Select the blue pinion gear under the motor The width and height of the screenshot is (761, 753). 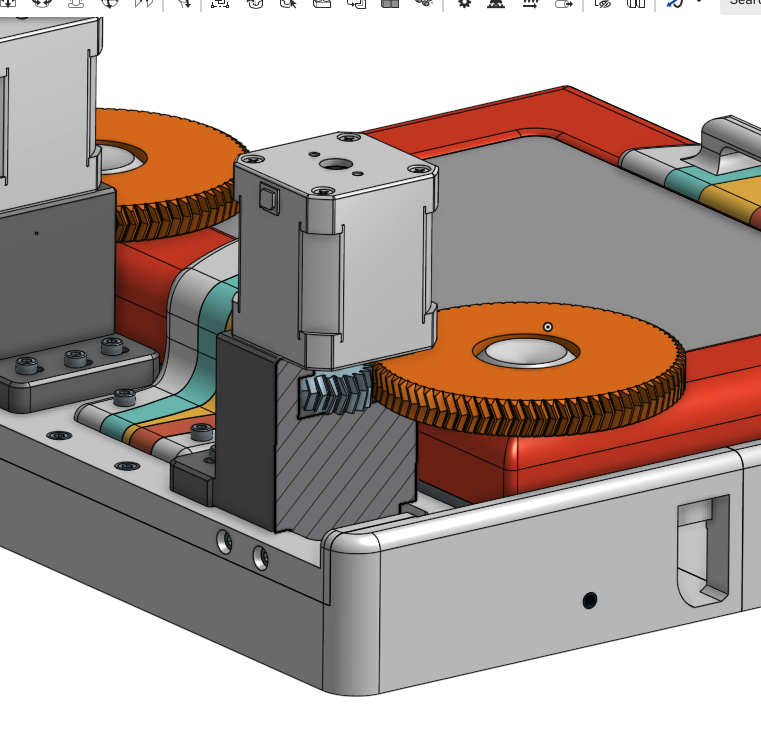335,390
